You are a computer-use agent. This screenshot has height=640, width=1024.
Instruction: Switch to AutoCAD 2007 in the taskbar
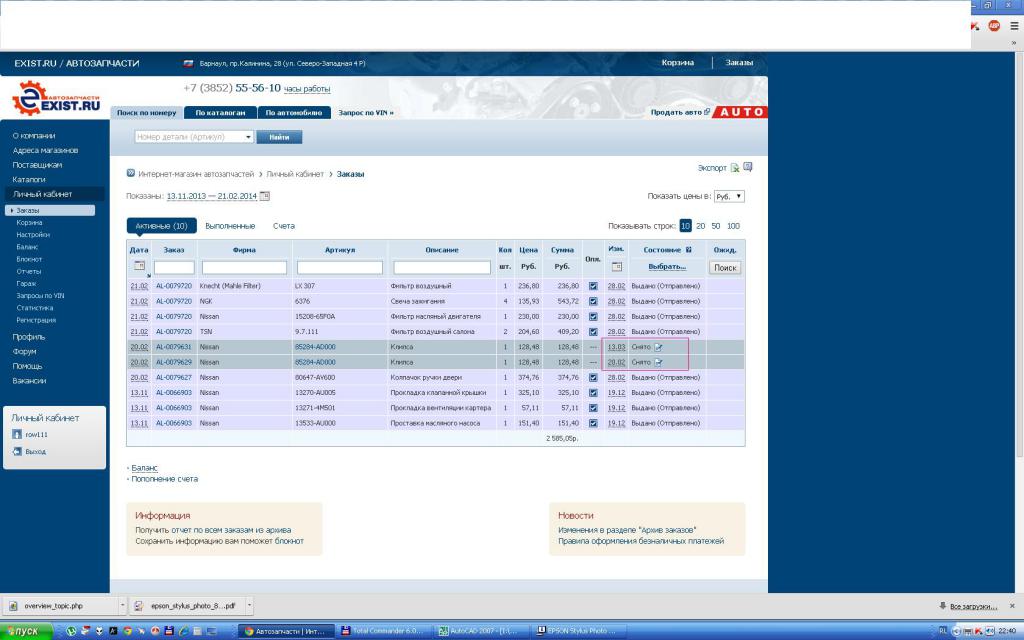click(x=479, y=632)
